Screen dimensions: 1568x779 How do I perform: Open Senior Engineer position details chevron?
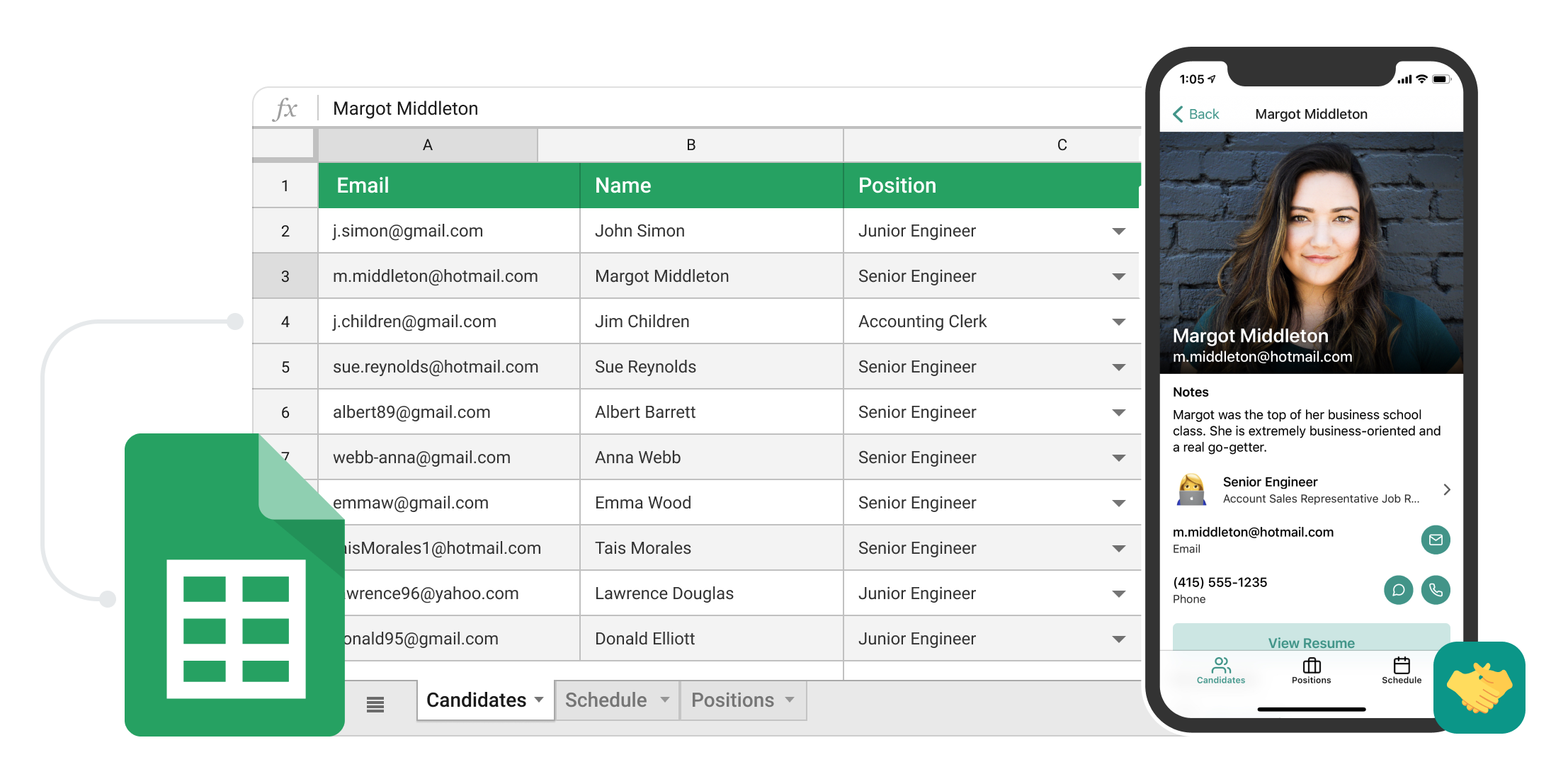click(1446, 489)
